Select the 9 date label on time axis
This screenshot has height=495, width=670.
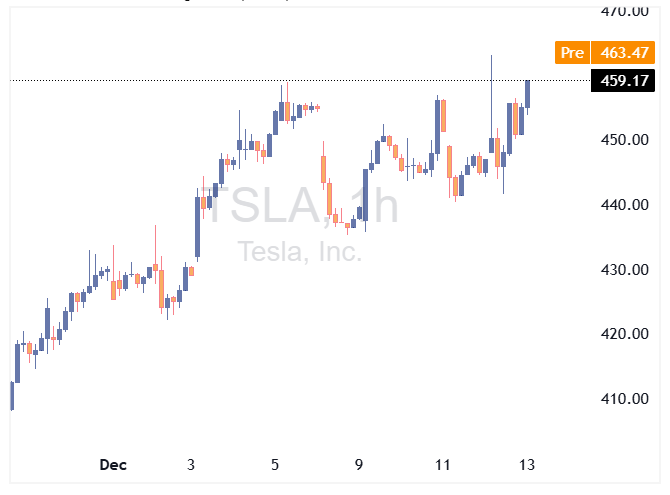tap(359, 465)
